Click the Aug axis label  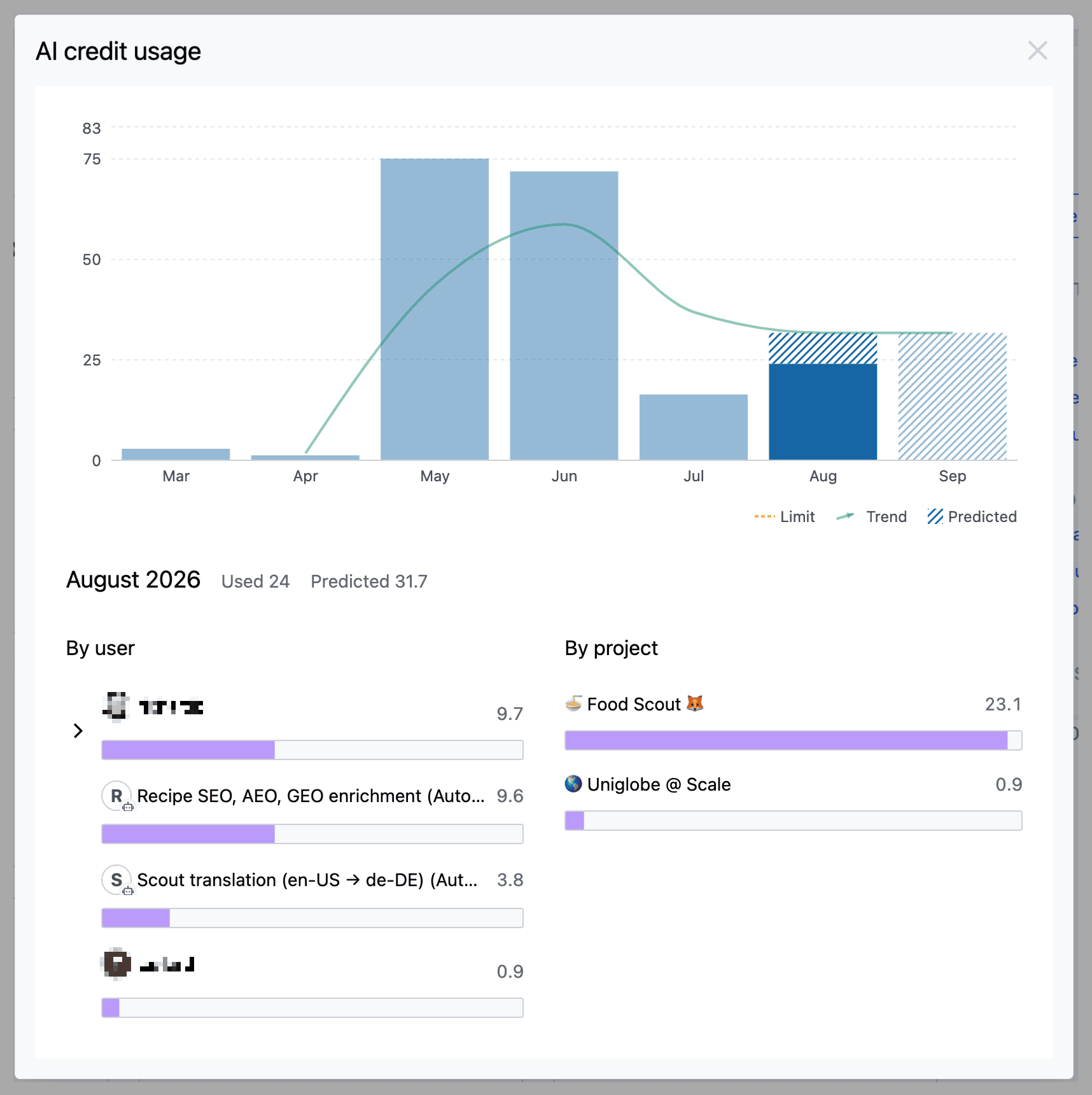coord(823,476)
